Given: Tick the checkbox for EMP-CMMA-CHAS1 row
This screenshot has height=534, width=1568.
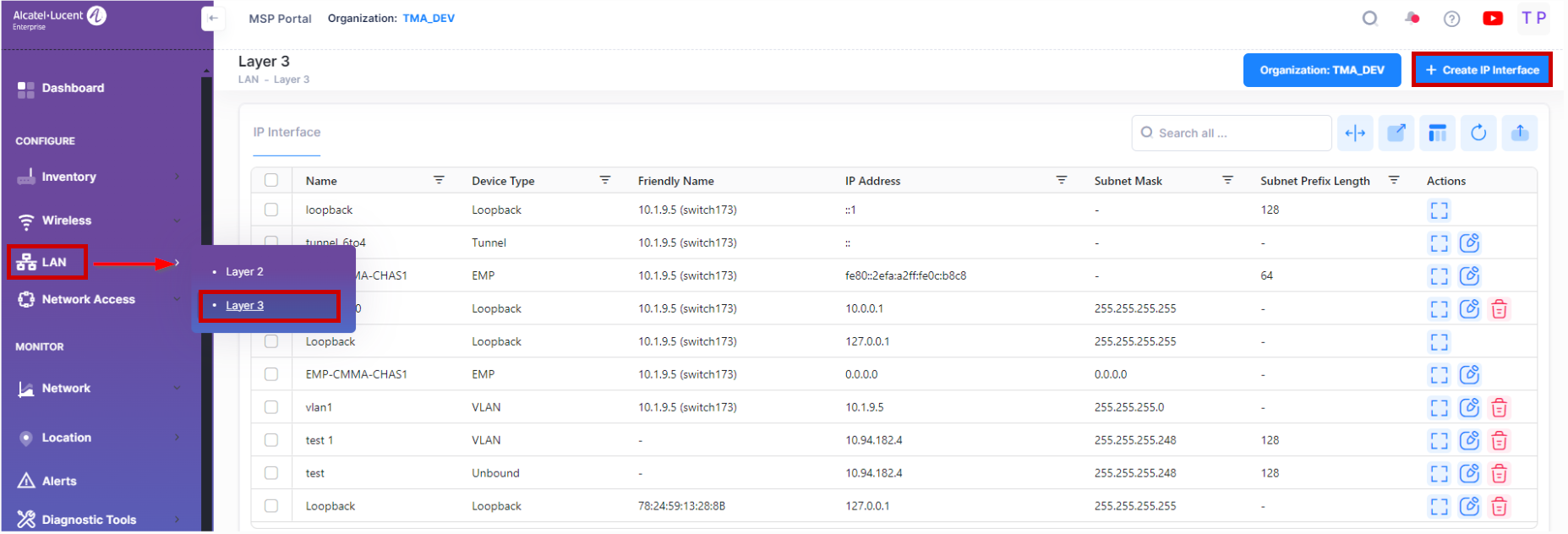Looking at the screenshot, I should (x=271, y=374).
